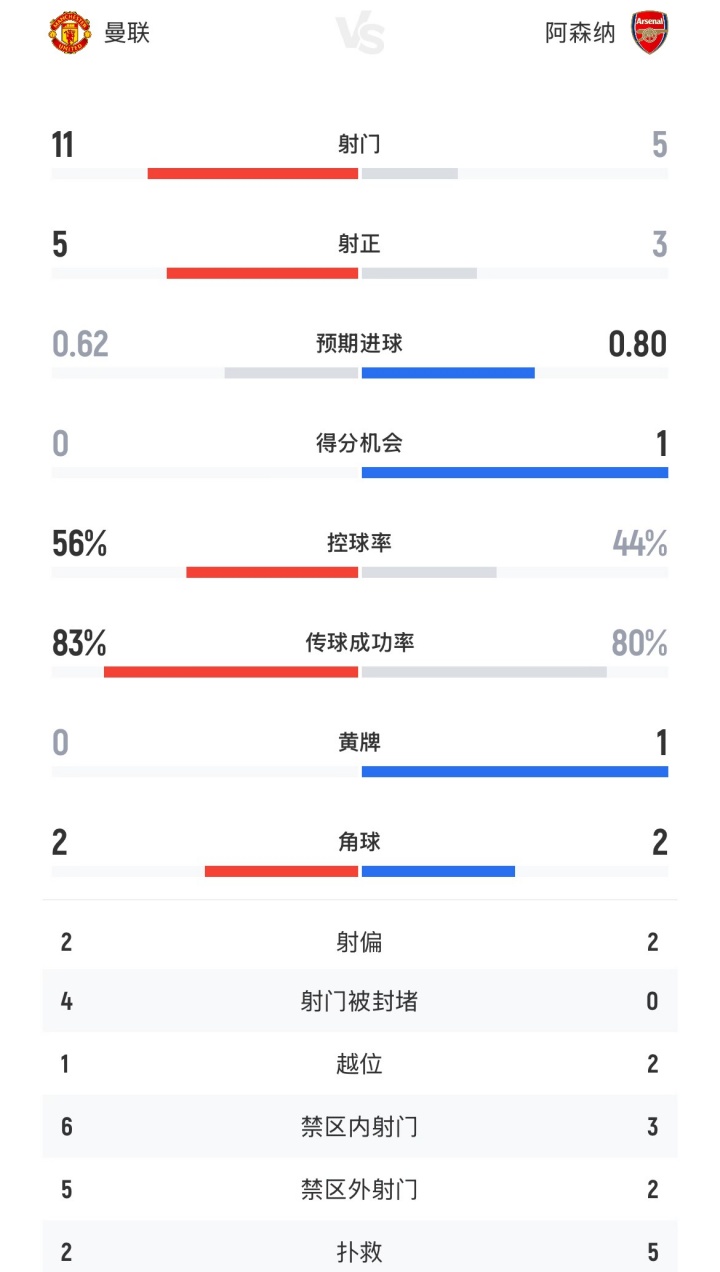Select the 禁区内射门 stat row
Screen dimensions: 720x1272
(x=360, y=1127)
